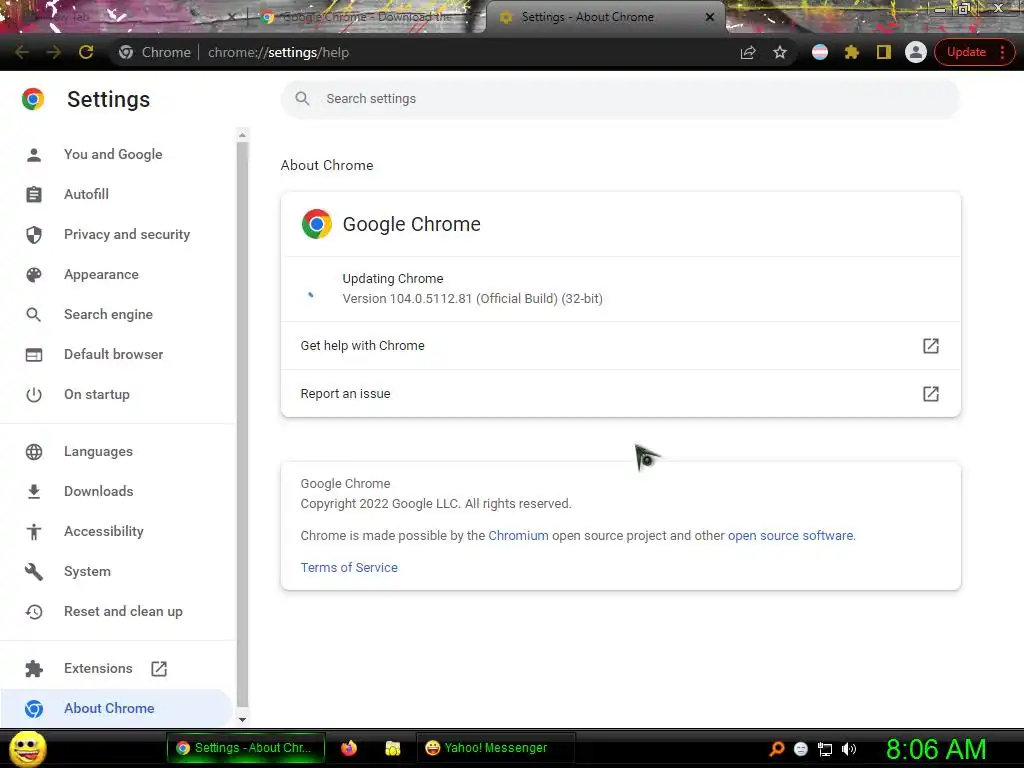Viewport: 1024px width, 768px height.
Task: Click the volume speaker tray icon
Action: point(849,749)
